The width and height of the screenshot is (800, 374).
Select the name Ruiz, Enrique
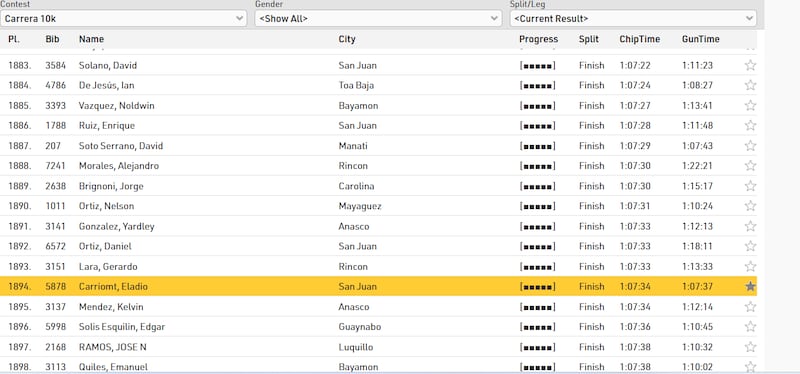[x=107, y=126]
